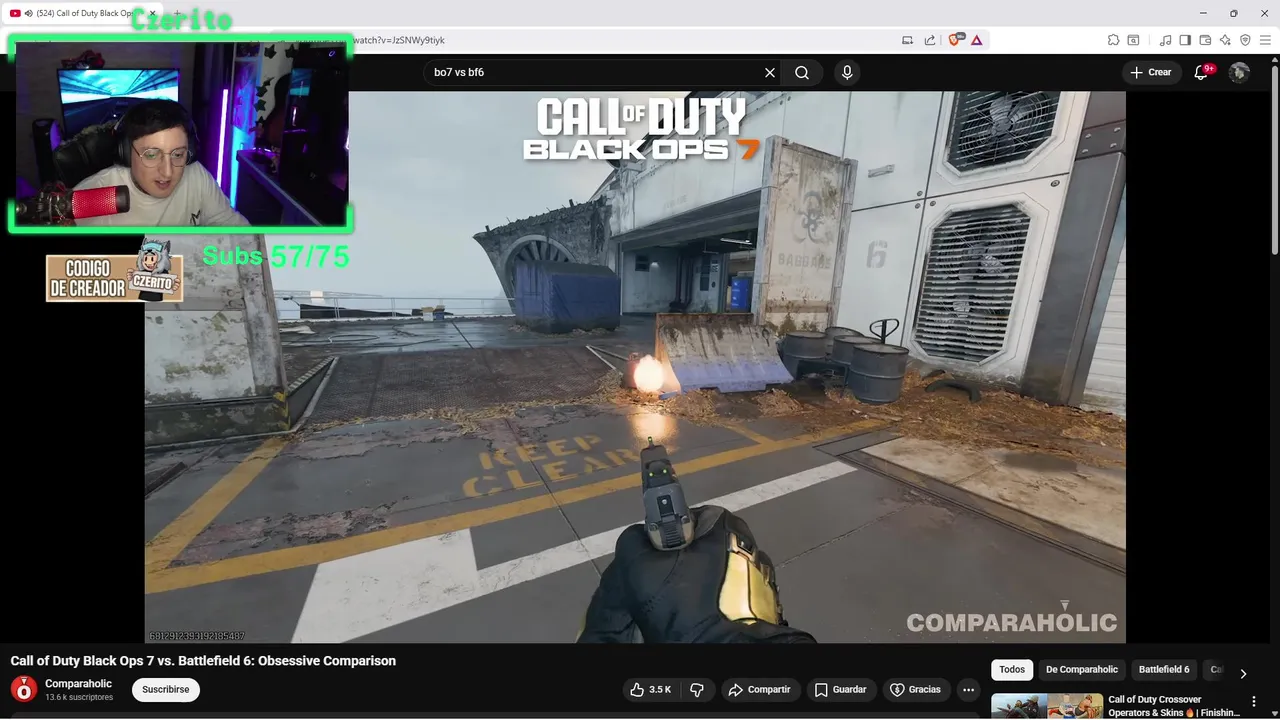This screenshot has height=720, width=1280.
Task: Start voice search with the microphone icon
Action: pos(847,72)
